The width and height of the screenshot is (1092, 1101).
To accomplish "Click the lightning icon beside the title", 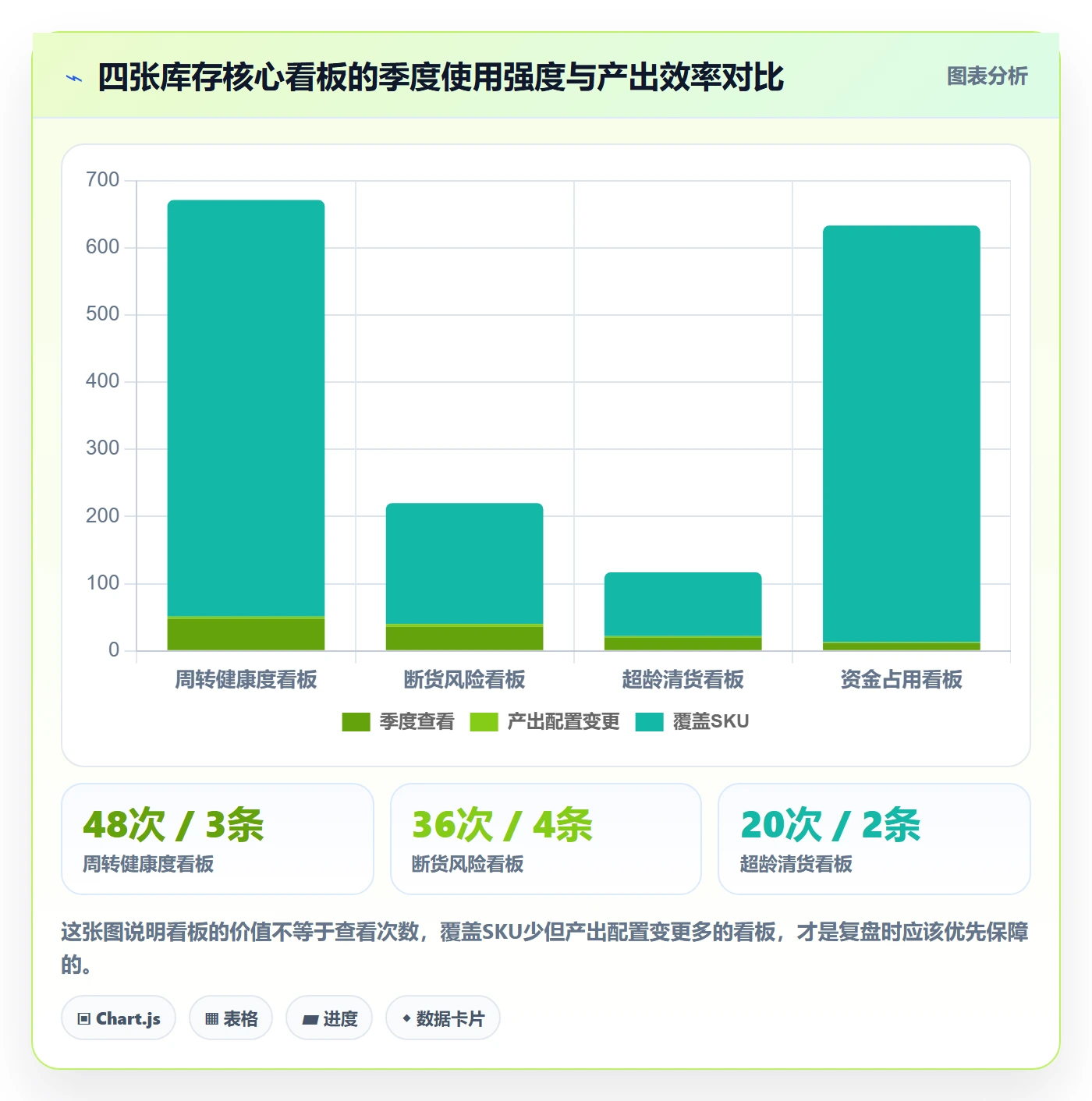I will [x=75, y=78].
